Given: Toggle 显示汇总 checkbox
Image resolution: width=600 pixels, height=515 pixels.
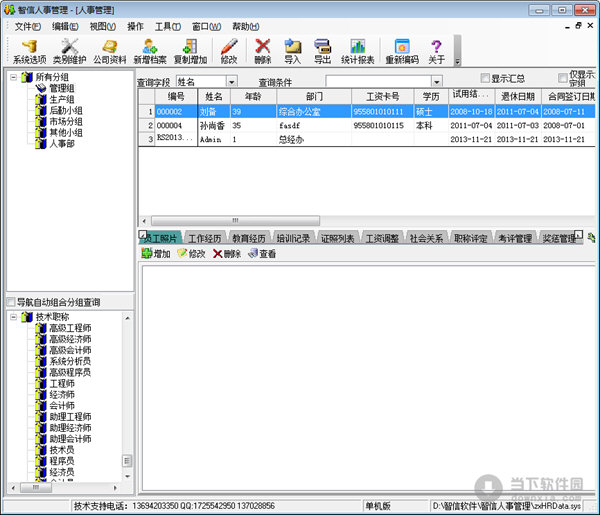Looking at the screenshot, I should (485, 78).
